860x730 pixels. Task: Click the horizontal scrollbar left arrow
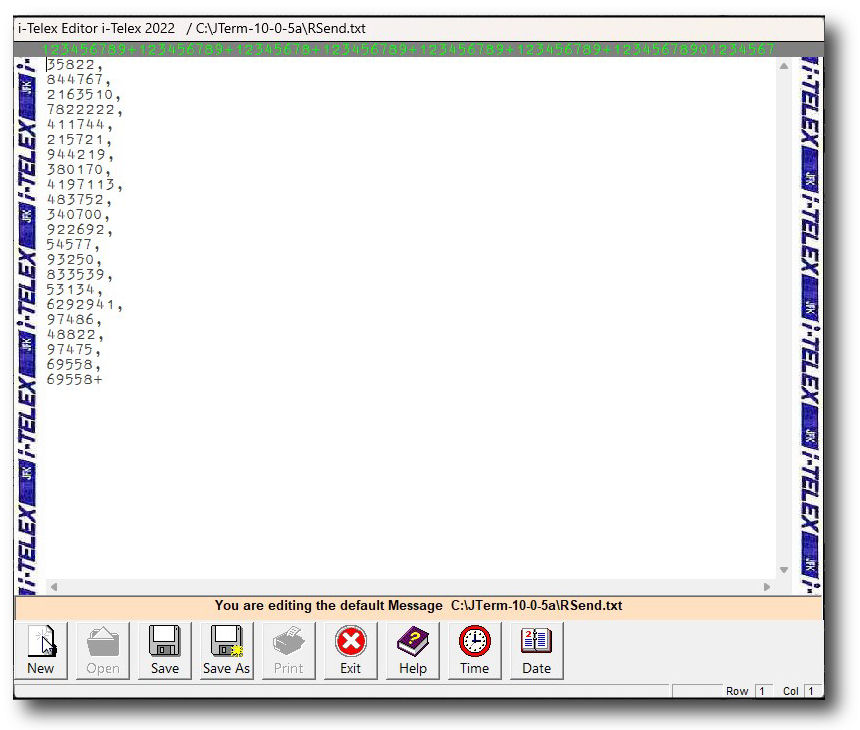(54, 587)
